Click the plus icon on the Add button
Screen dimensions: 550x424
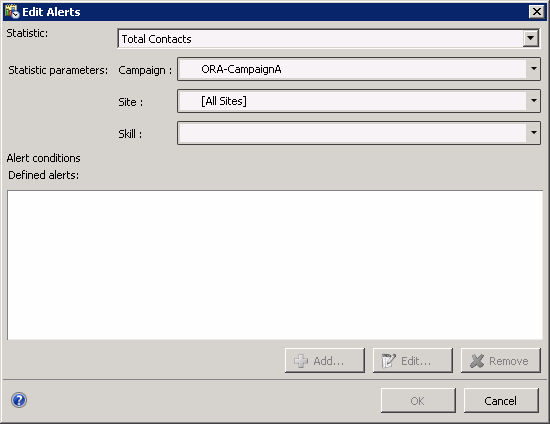pos(301,361)
